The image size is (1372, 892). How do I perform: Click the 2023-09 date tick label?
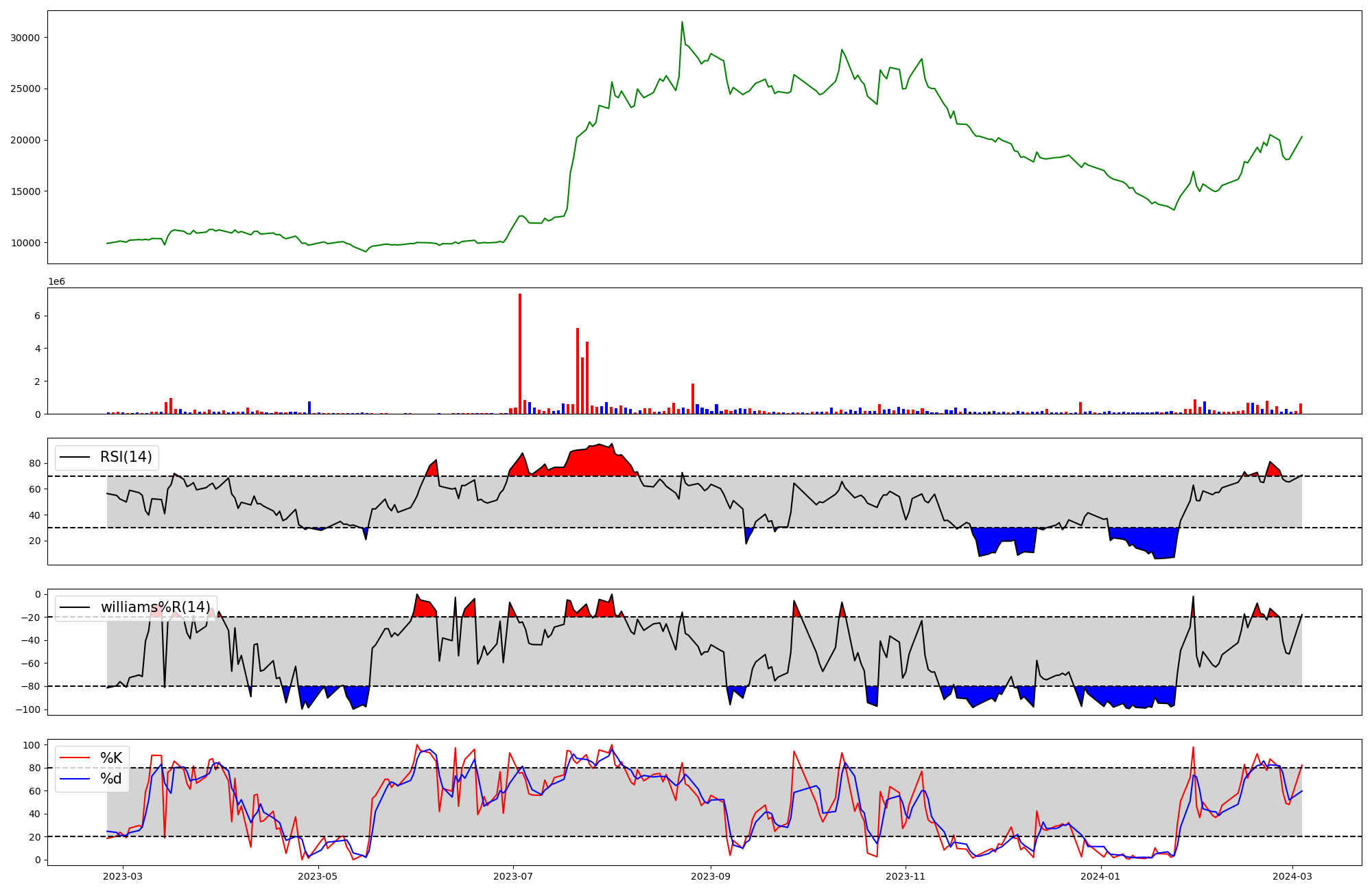point(711,876)
